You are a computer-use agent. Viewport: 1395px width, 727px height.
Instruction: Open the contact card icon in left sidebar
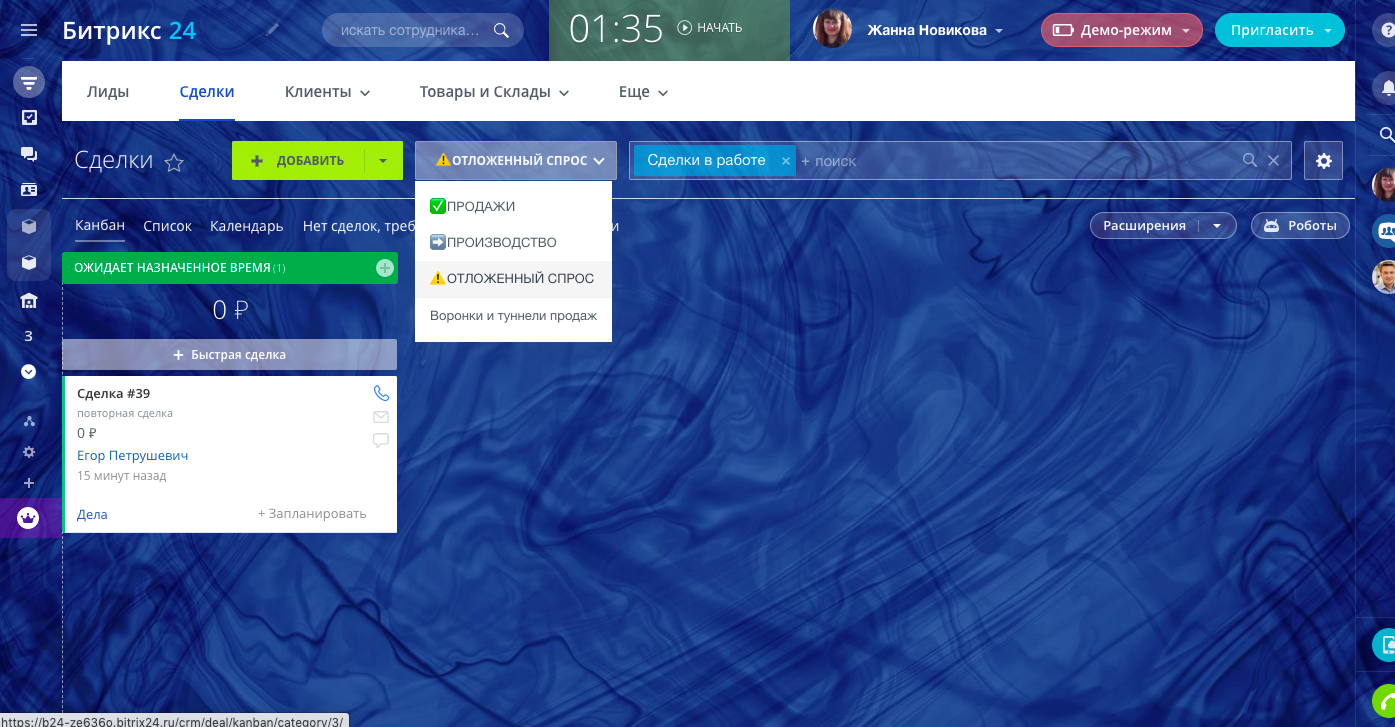point(29,190)
